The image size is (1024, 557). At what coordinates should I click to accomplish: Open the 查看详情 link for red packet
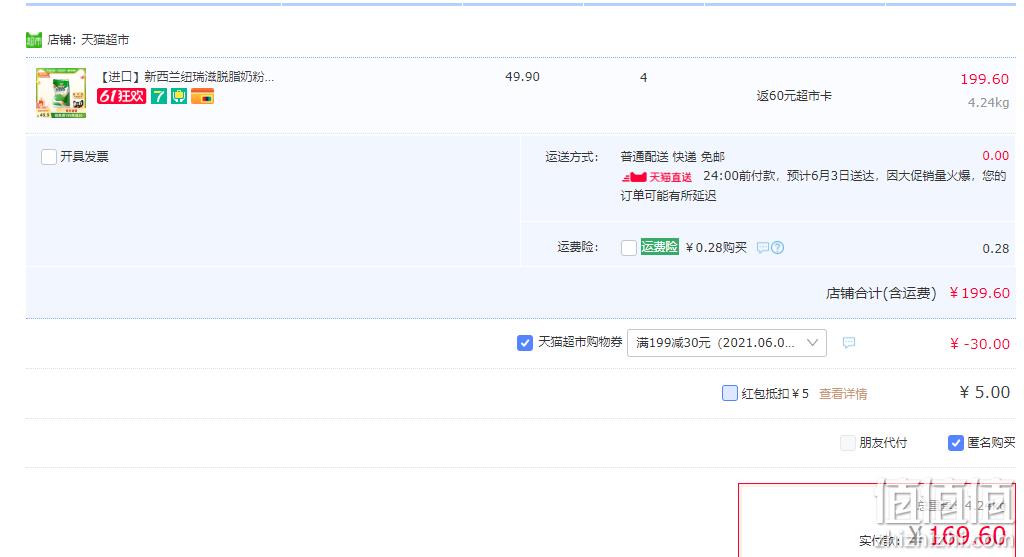pos(843,394)
